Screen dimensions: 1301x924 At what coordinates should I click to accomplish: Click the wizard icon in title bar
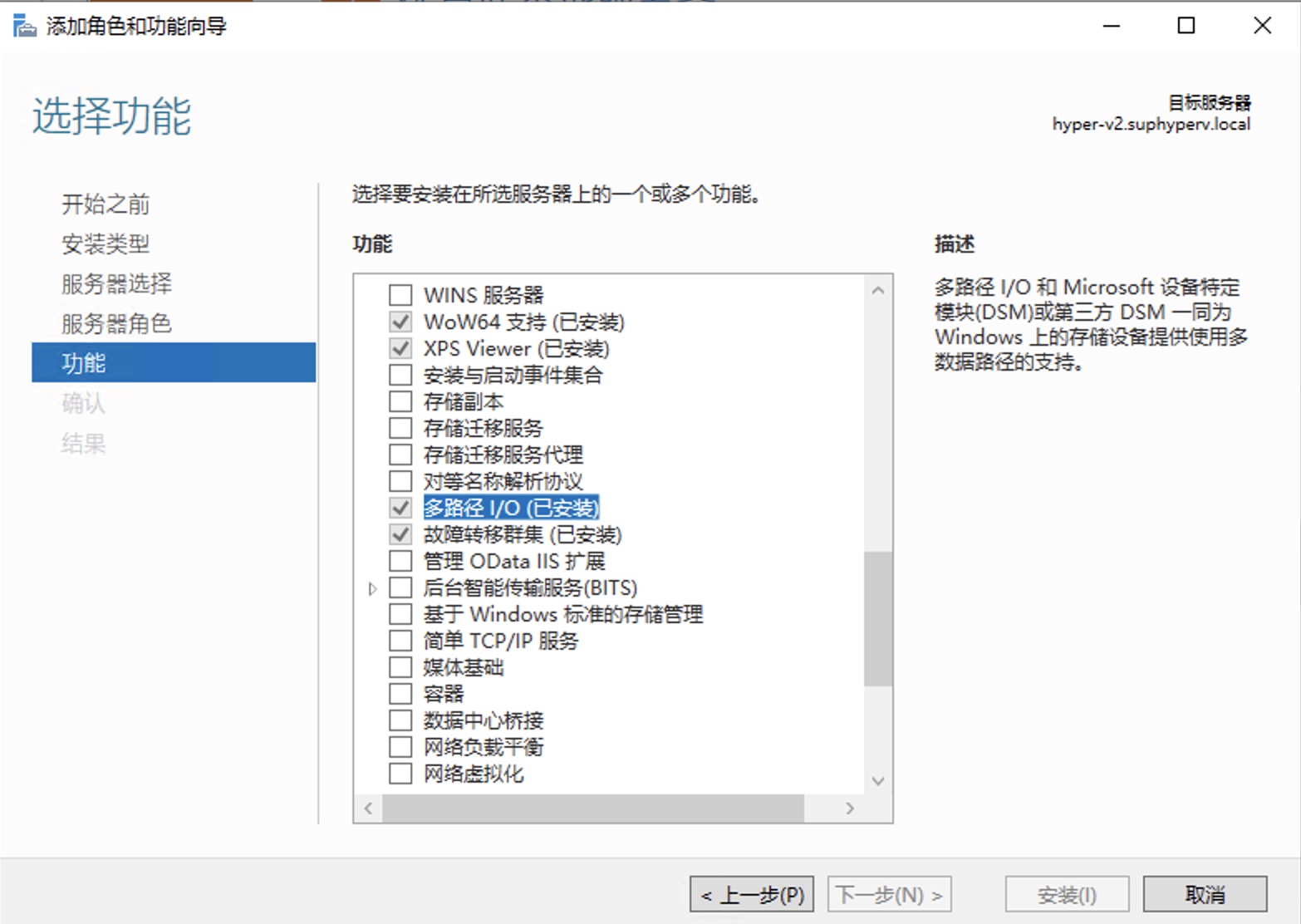[x=25, y=27]
